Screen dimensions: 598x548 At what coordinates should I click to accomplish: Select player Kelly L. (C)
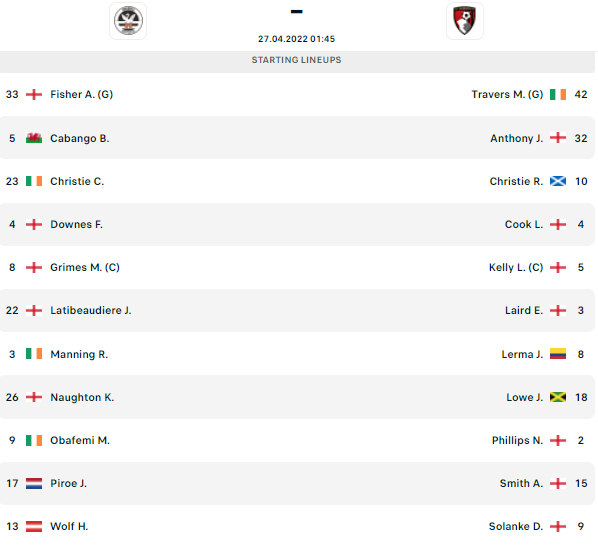coord(516,267)
